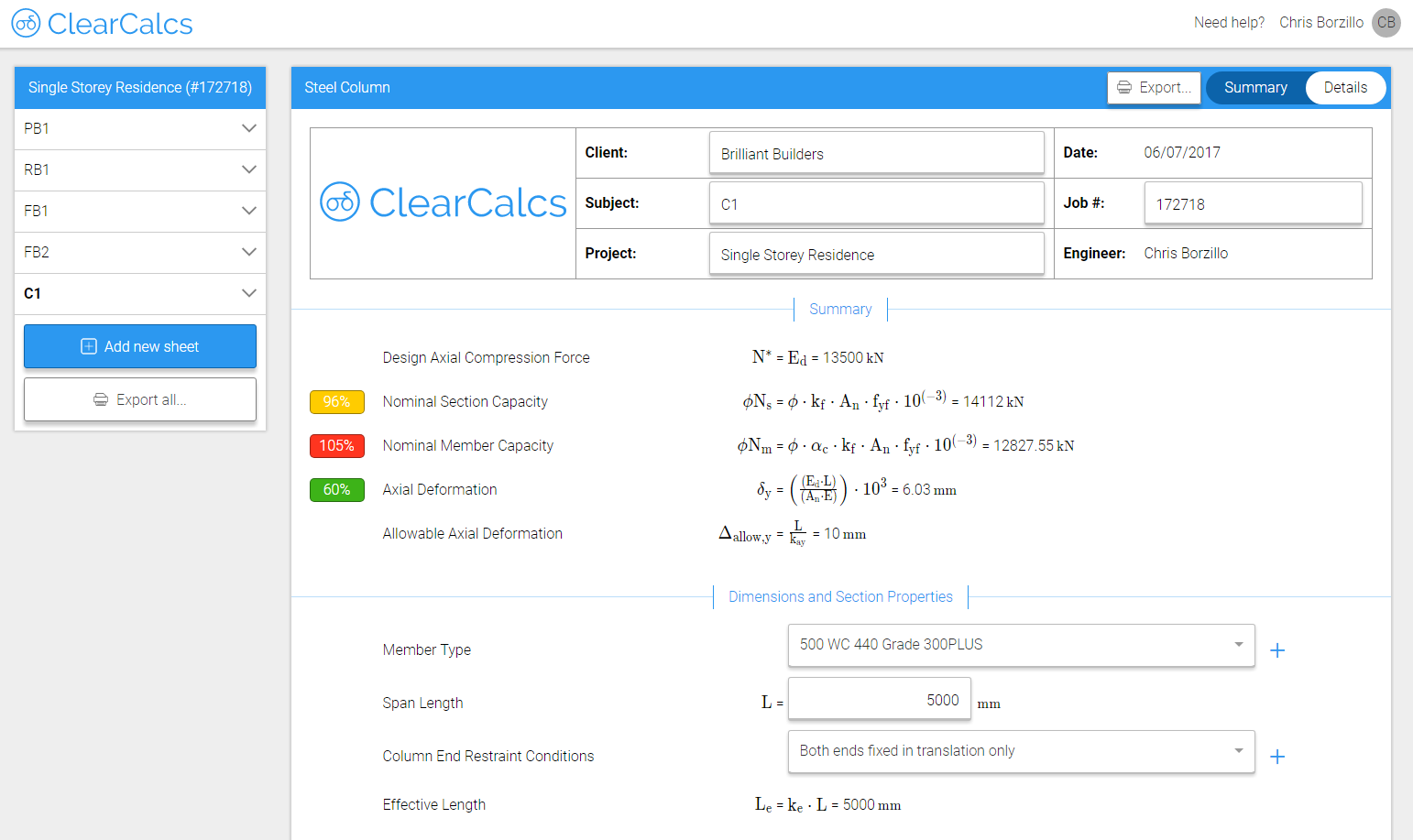Collapse the C1 sheet in the sidebar
Viewport: 1413px width, 840px height.
pyautogui.click(x=248, y=293)
